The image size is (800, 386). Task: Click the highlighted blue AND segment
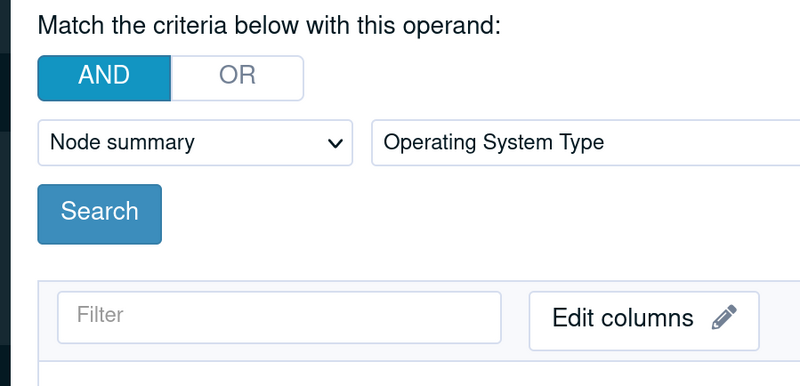point(104,78)
